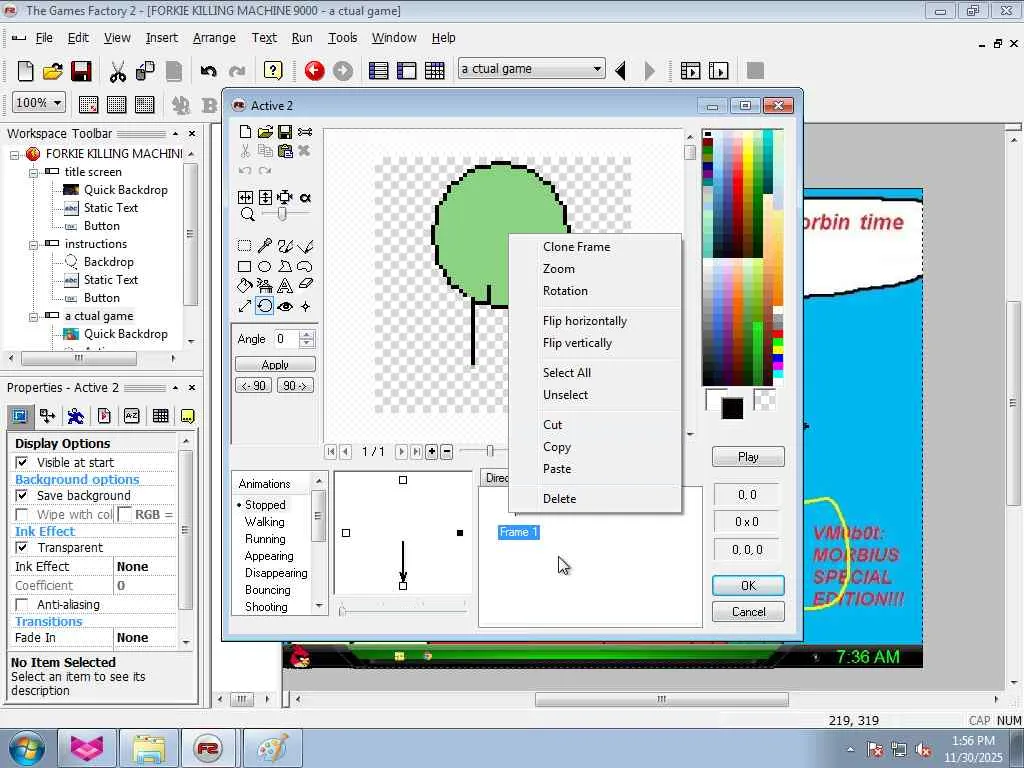
Task: Confirm with the OK button
Action: coord(748,586)
